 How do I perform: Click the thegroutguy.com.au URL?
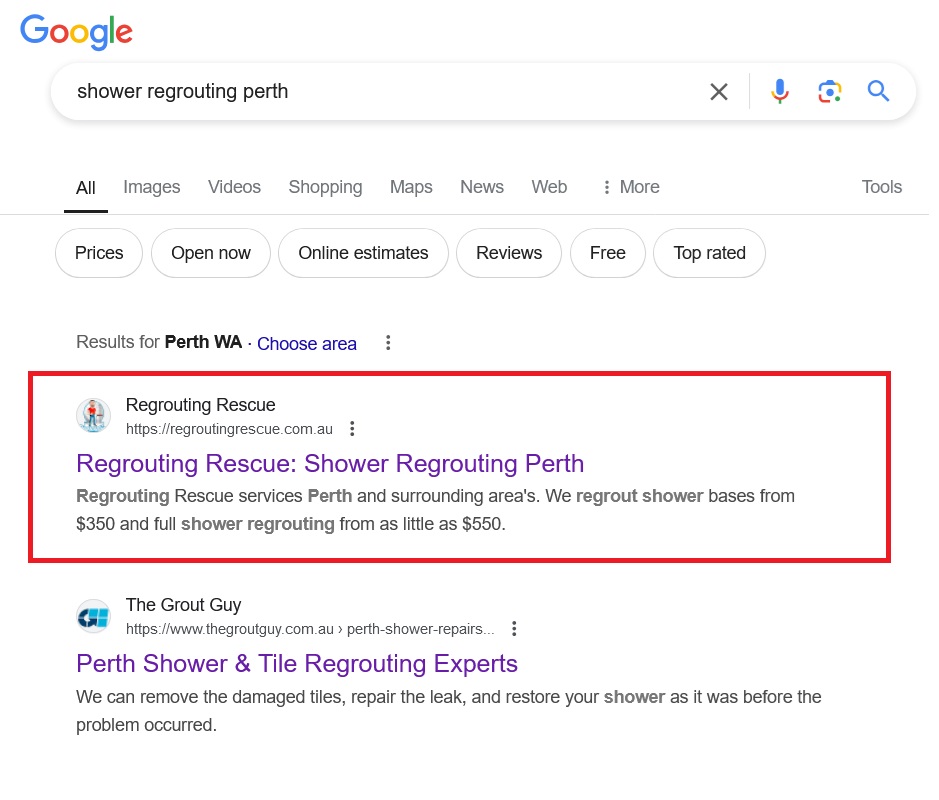[x=310, y=629]
